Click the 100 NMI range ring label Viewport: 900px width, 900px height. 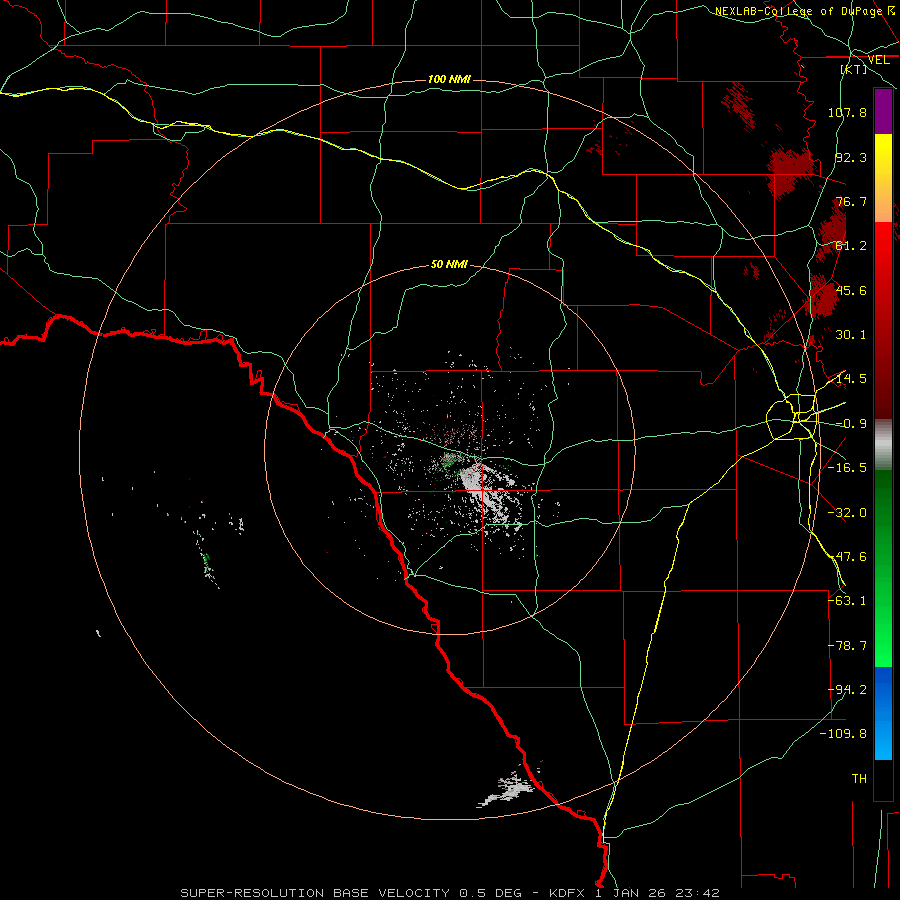(449, 79)
